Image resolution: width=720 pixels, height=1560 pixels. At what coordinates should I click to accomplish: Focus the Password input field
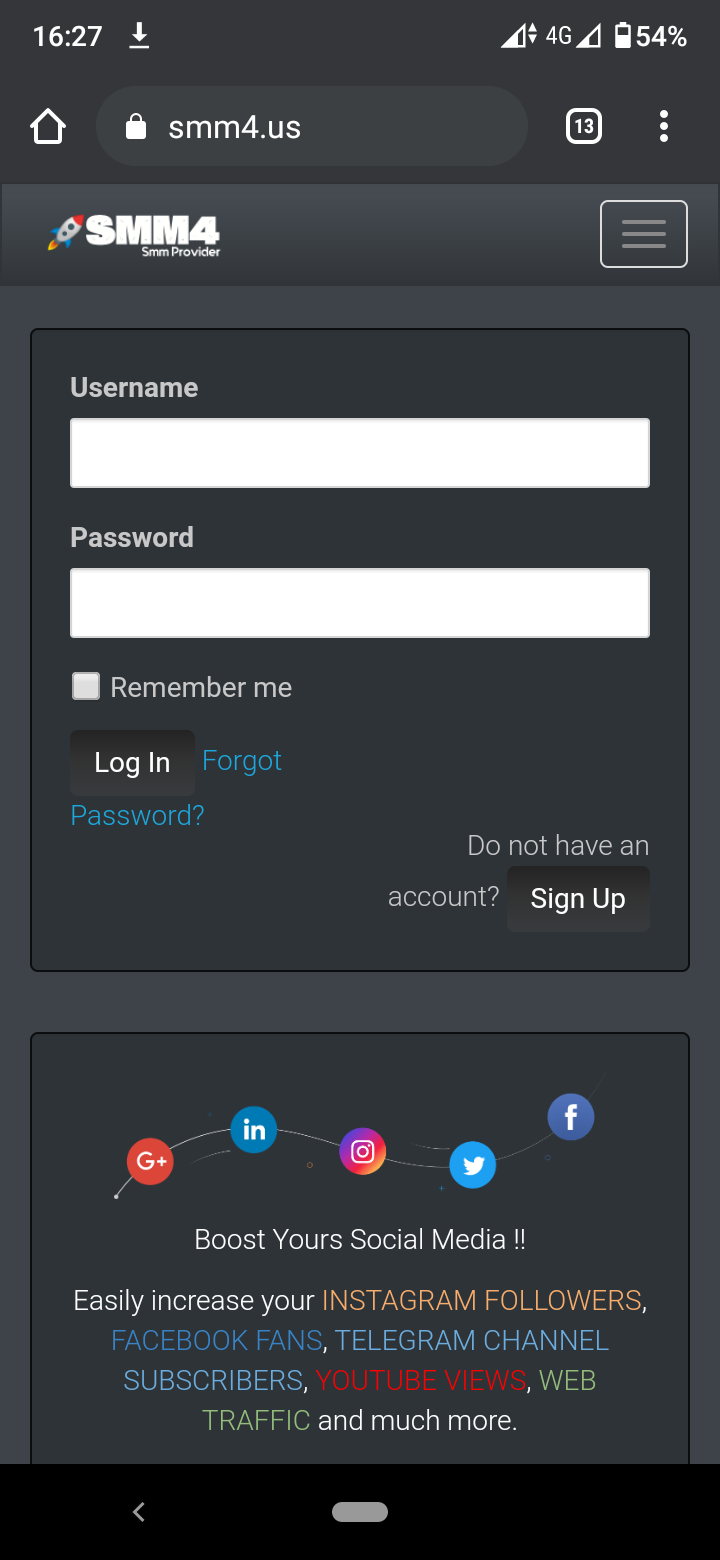click(360, 603)
